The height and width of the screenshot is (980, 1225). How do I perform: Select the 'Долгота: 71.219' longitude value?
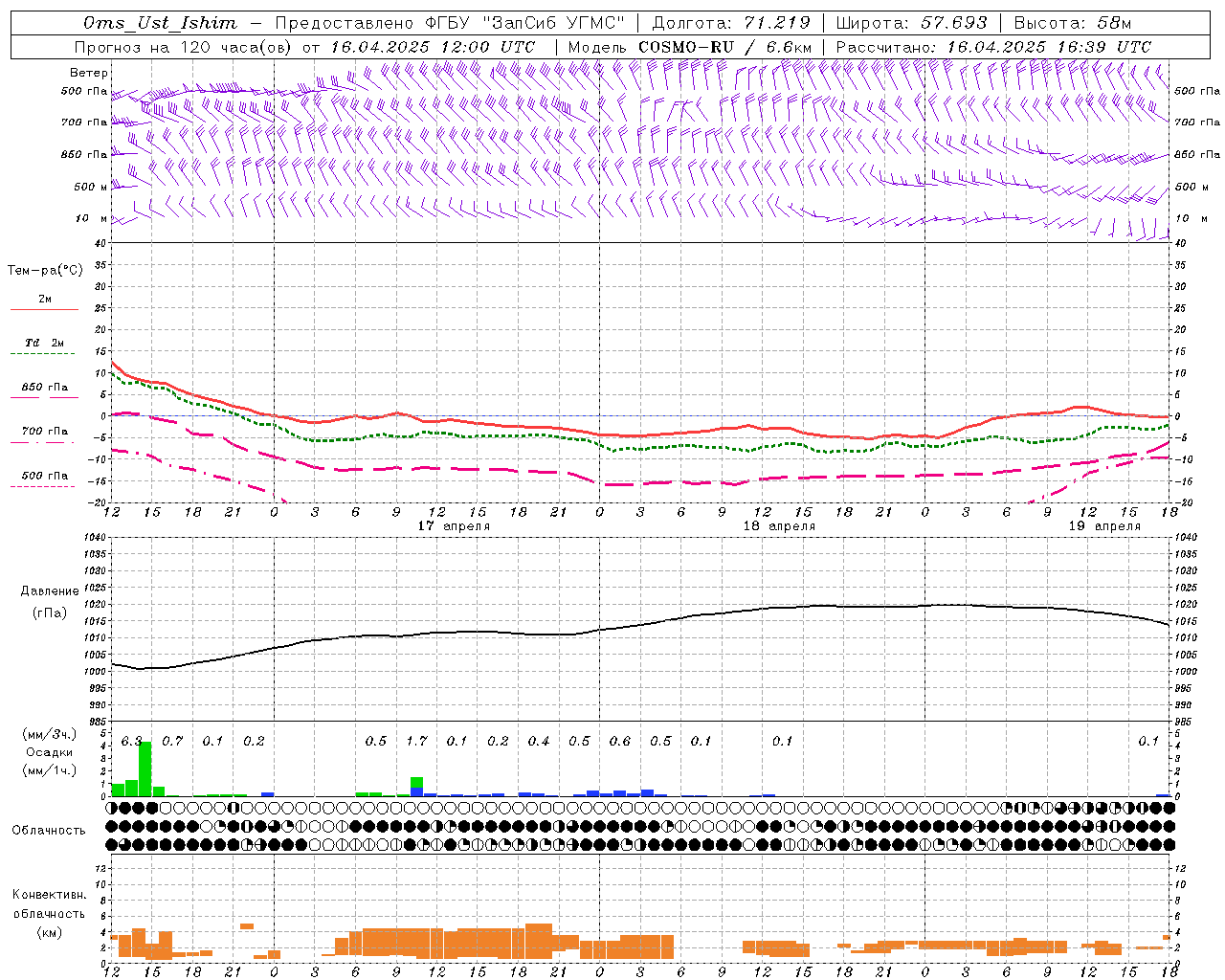pyautogui.click(x=731, y=23)
